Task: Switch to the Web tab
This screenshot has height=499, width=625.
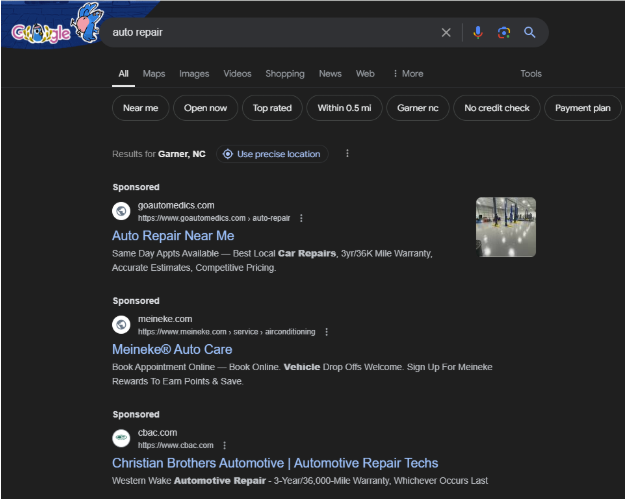Action: tap(365, 74)
